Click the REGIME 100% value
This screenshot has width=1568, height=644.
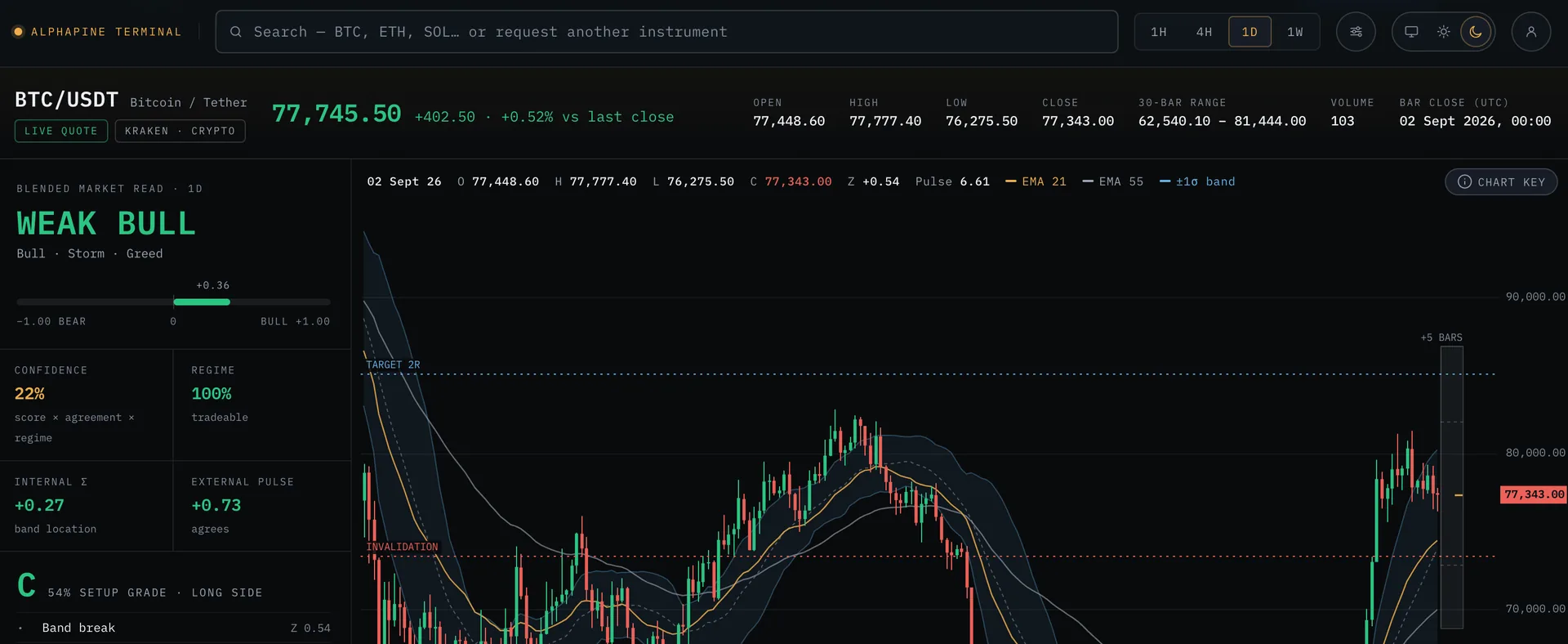tap(212, 394)
